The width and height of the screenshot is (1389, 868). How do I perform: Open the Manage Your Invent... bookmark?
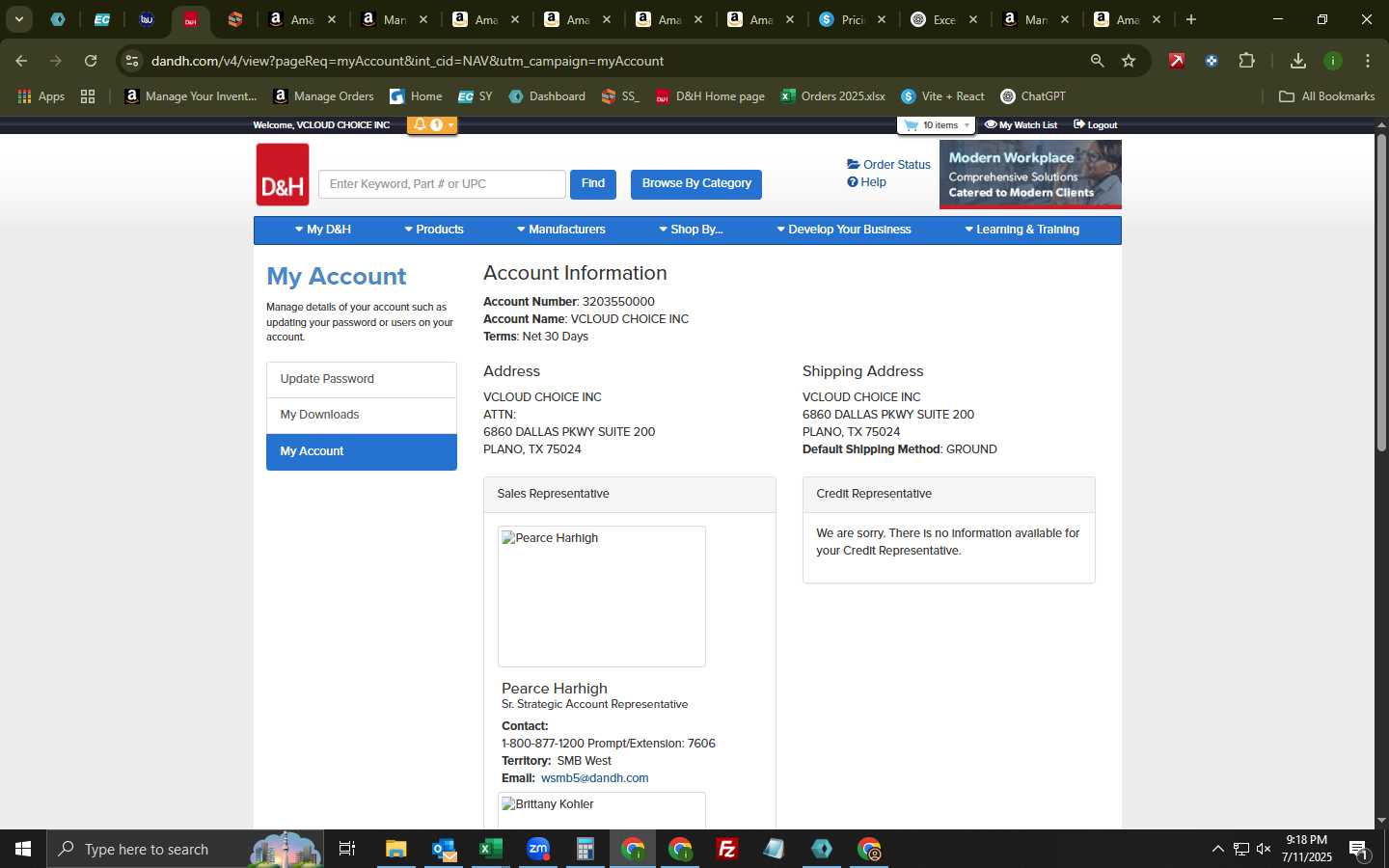(191, 96)
